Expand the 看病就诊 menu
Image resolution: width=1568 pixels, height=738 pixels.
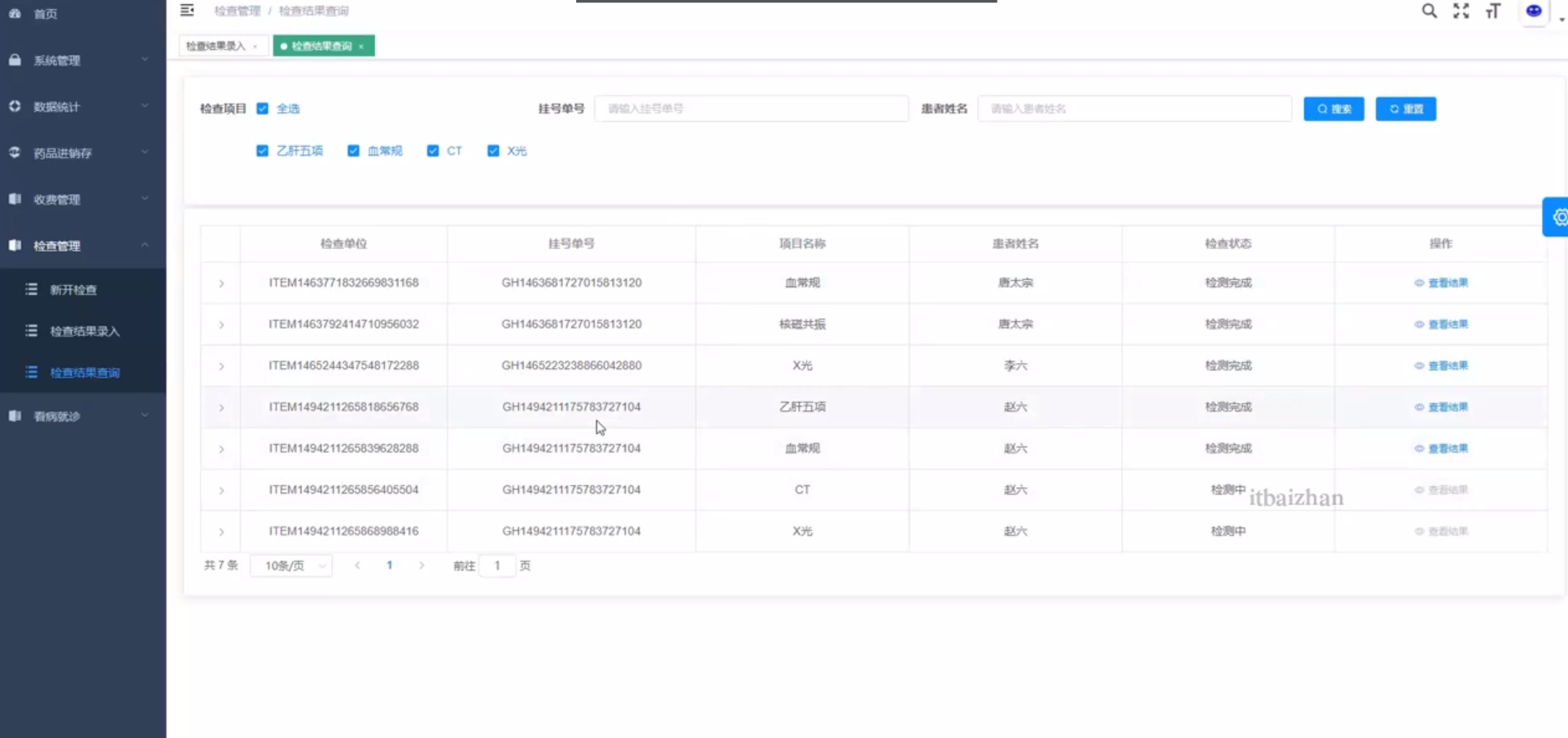coord(83,416)
